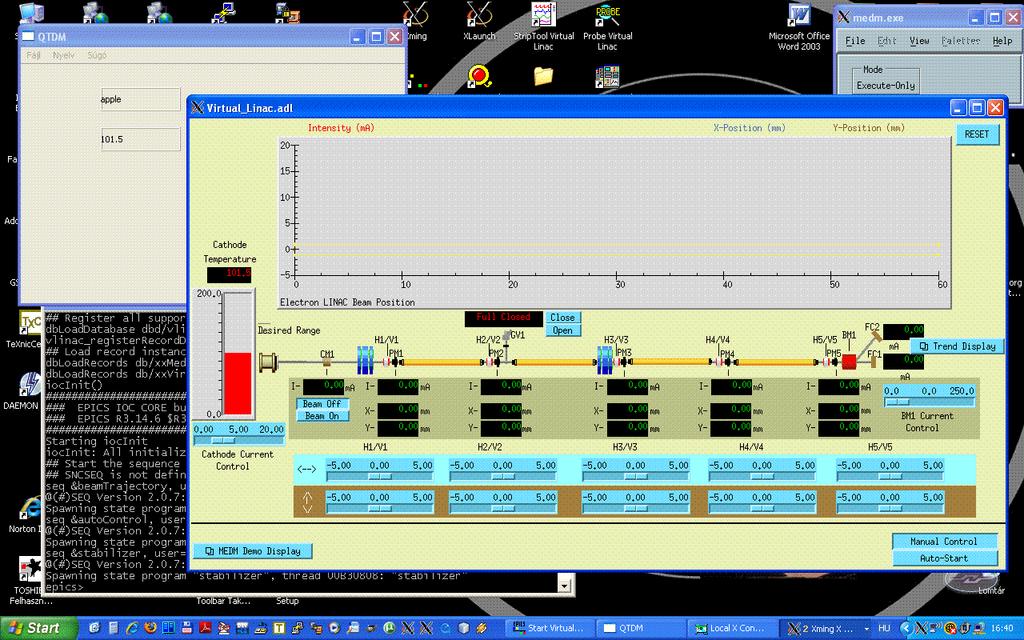Select the CM1 current monitor icon

(x=327, y=362)
